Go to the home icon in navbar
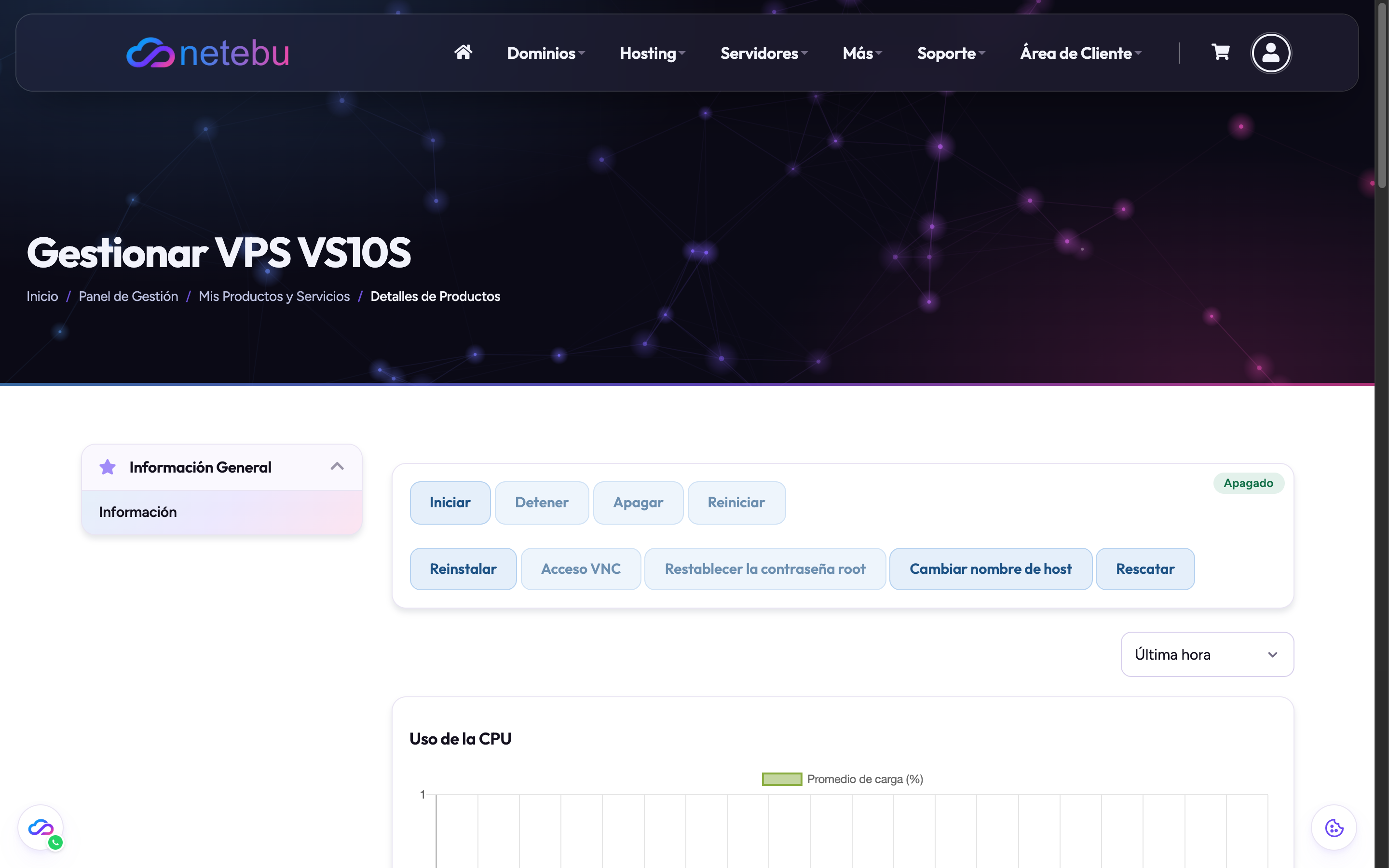The image size is (1389, 868). [463, 52]
